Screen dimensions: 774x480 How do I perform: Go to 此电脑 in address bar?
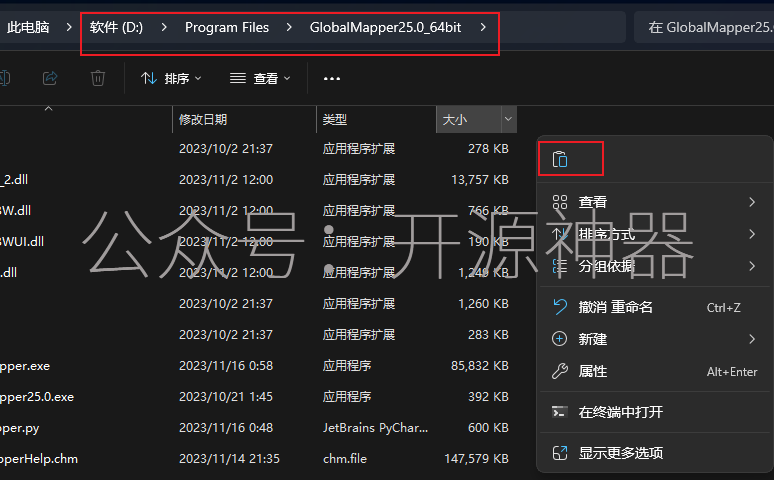tap(28, 27)
